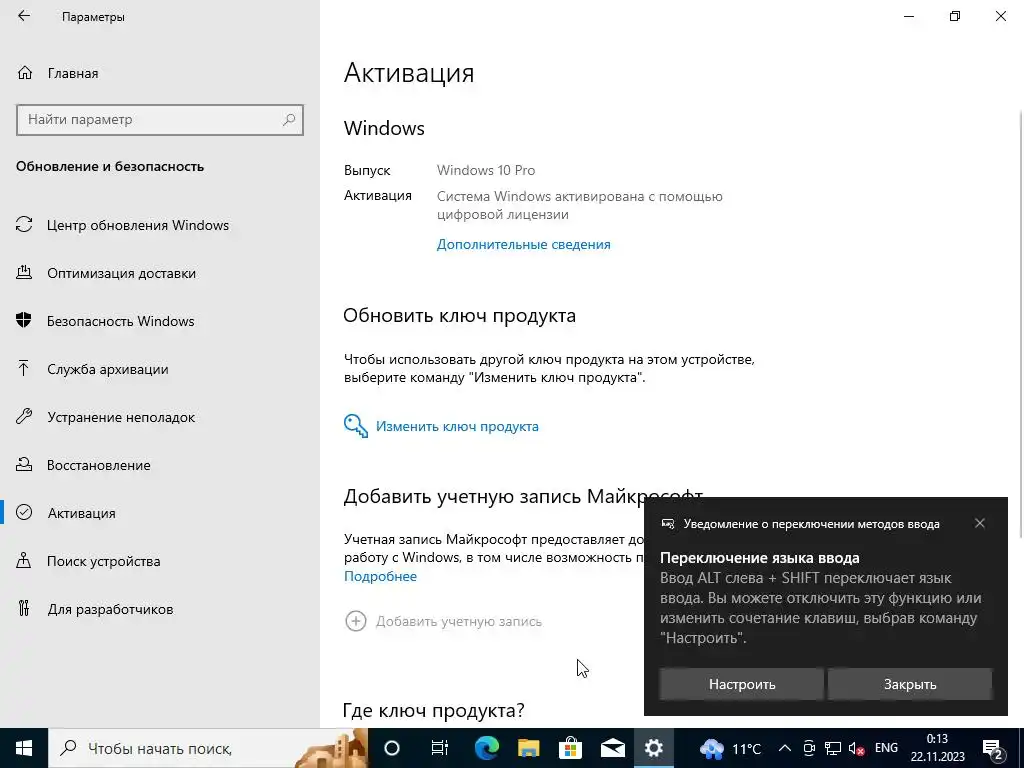
Task: Click the Windows 10 Pro edition text
Action: coord(486,170)
